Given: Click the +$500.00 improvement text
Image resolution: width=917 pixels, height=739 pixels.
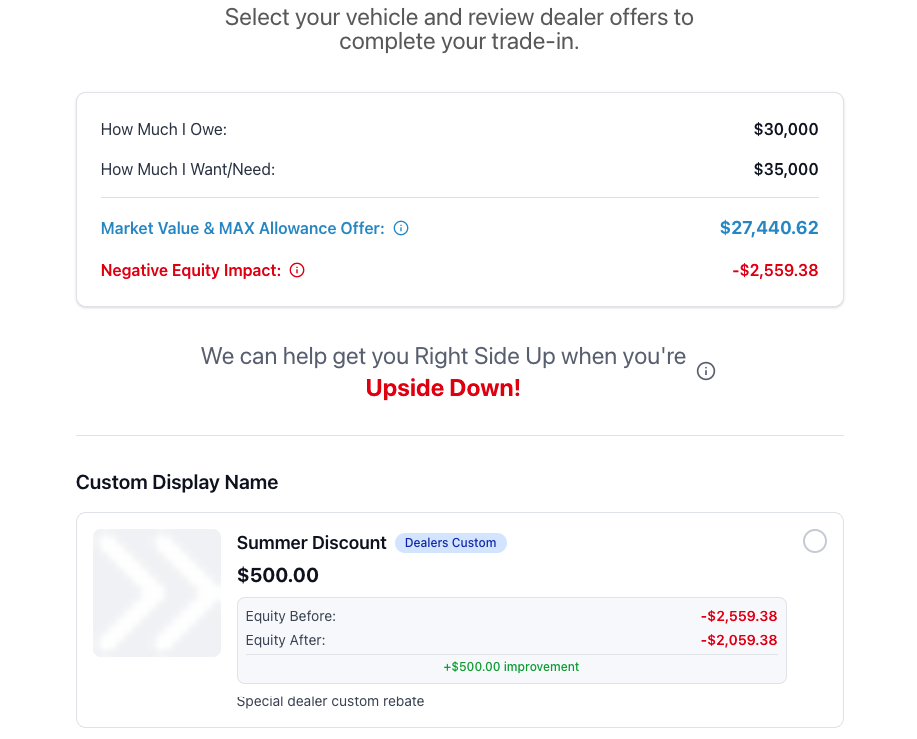Looking at the screenshot, I should point(511,667).
